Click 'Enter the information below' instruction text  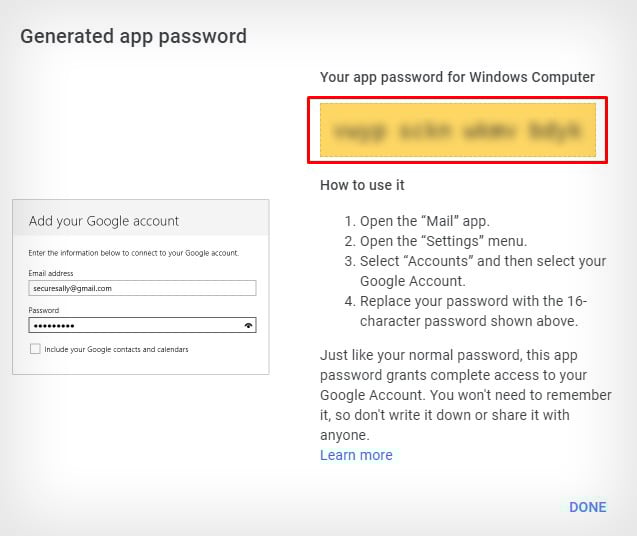pyautogui.click(x=134, y=253)
